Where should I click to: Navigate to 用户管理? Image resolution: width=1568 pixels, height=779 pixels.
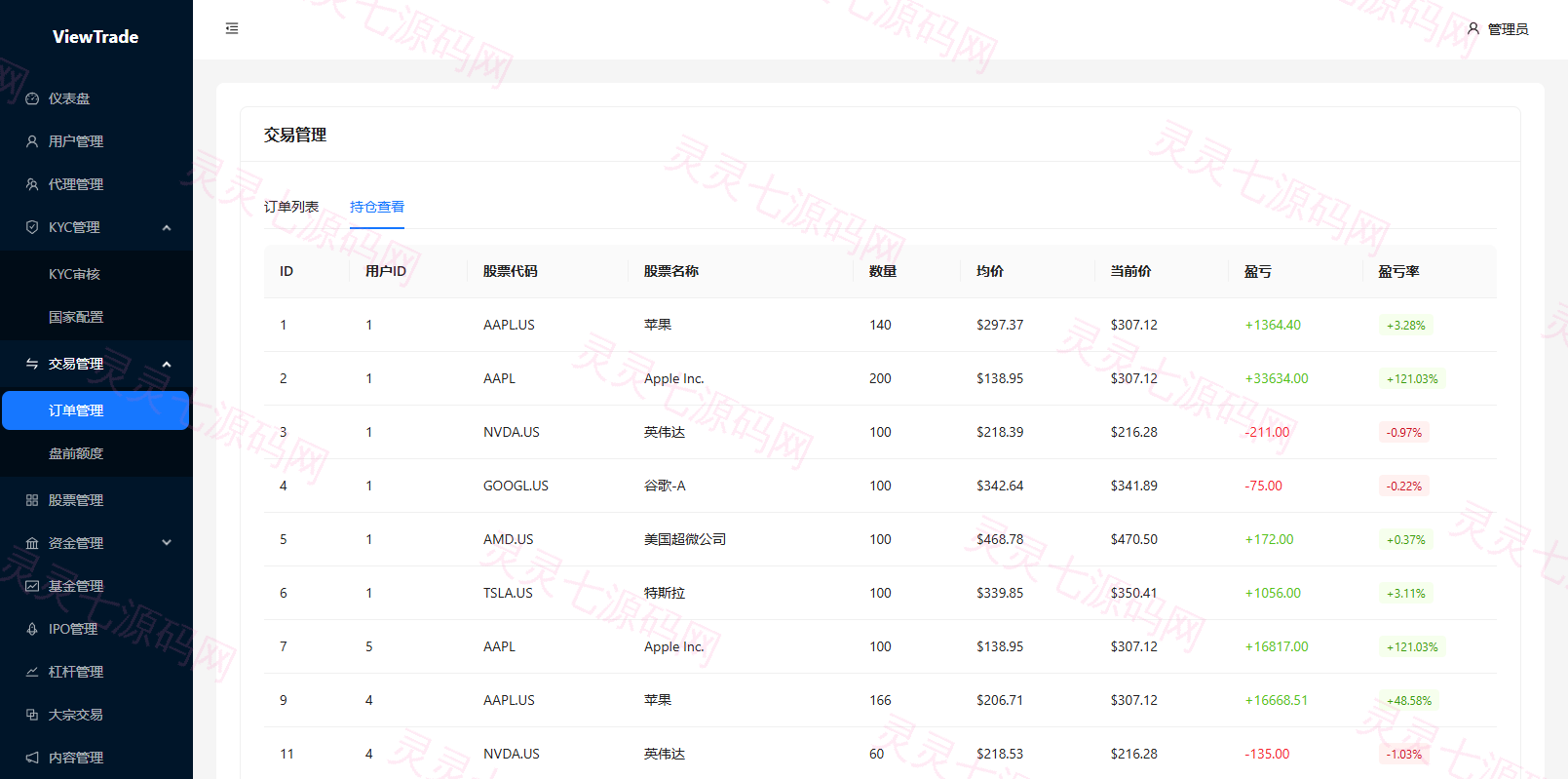96,141
